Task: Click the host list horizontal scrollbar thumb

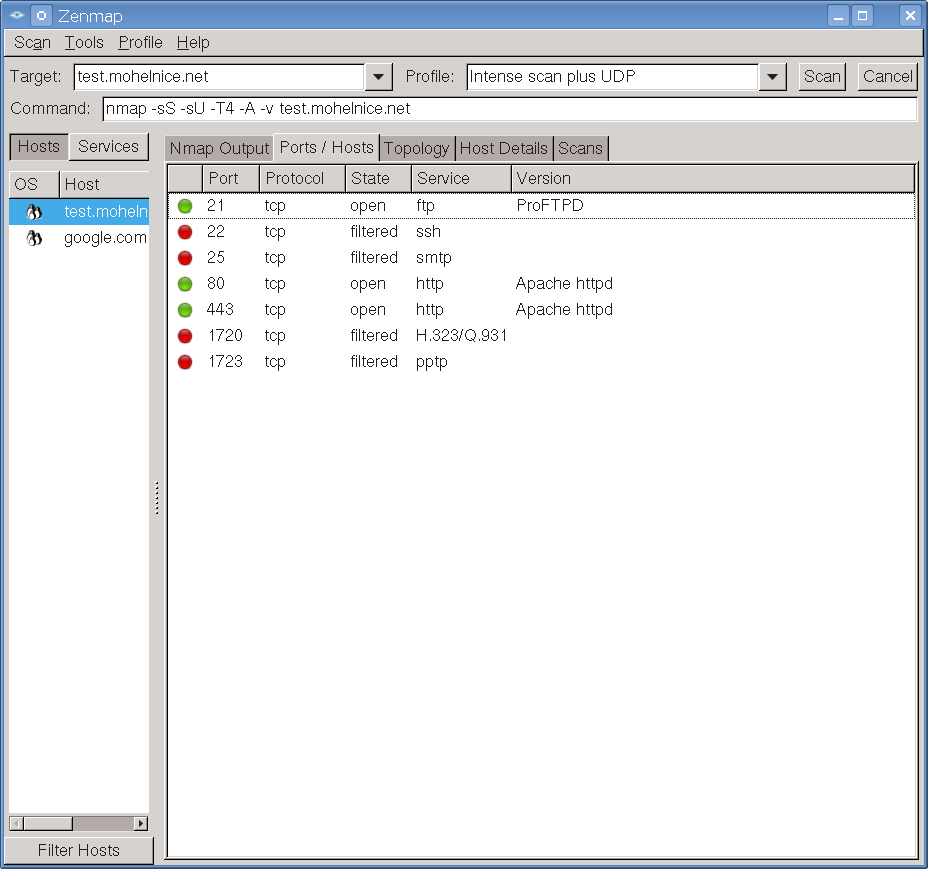Action: click(48, 823)
